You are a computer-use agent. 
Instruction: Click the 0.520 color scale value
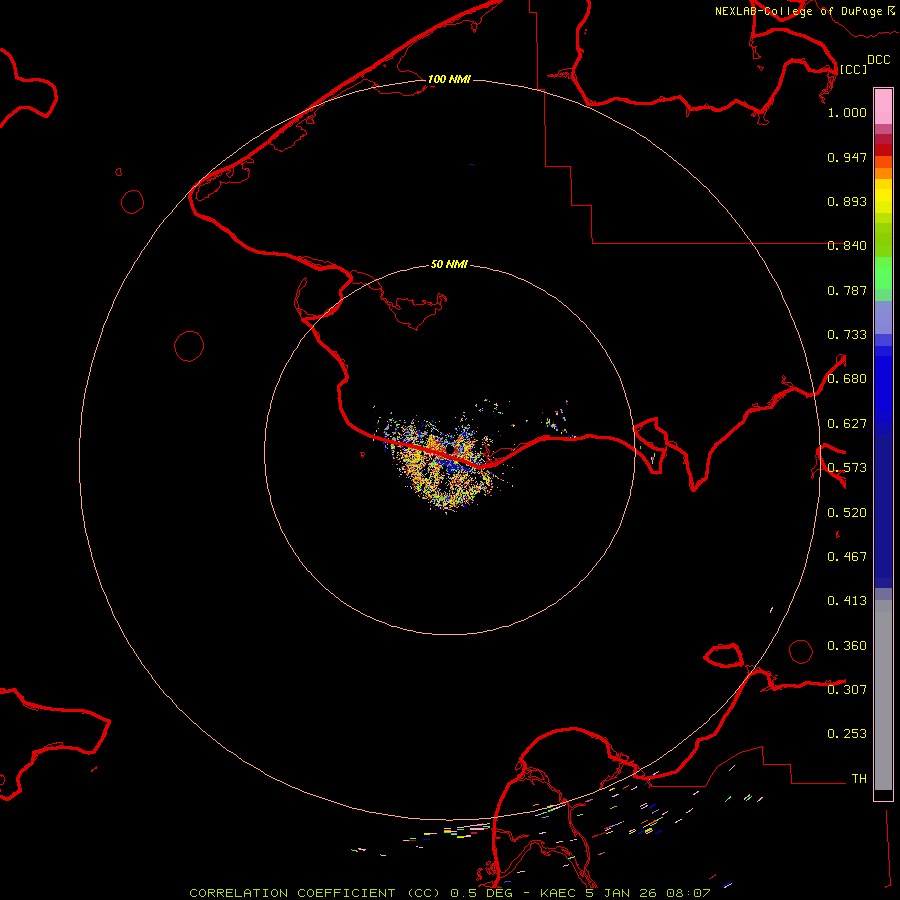(847, 513)
